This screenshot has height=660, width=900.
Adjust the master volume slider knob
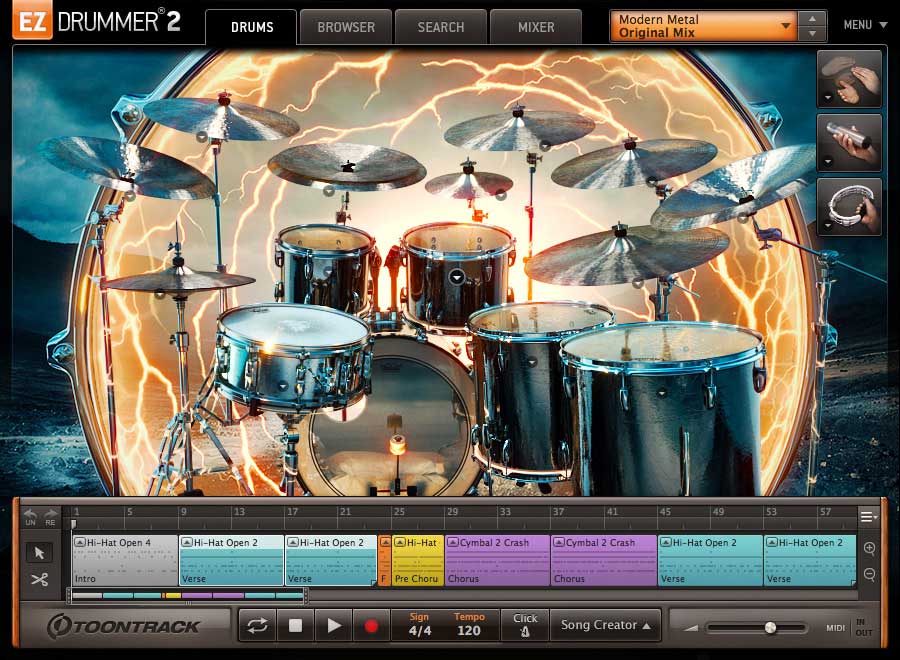(x=770, y=627)
